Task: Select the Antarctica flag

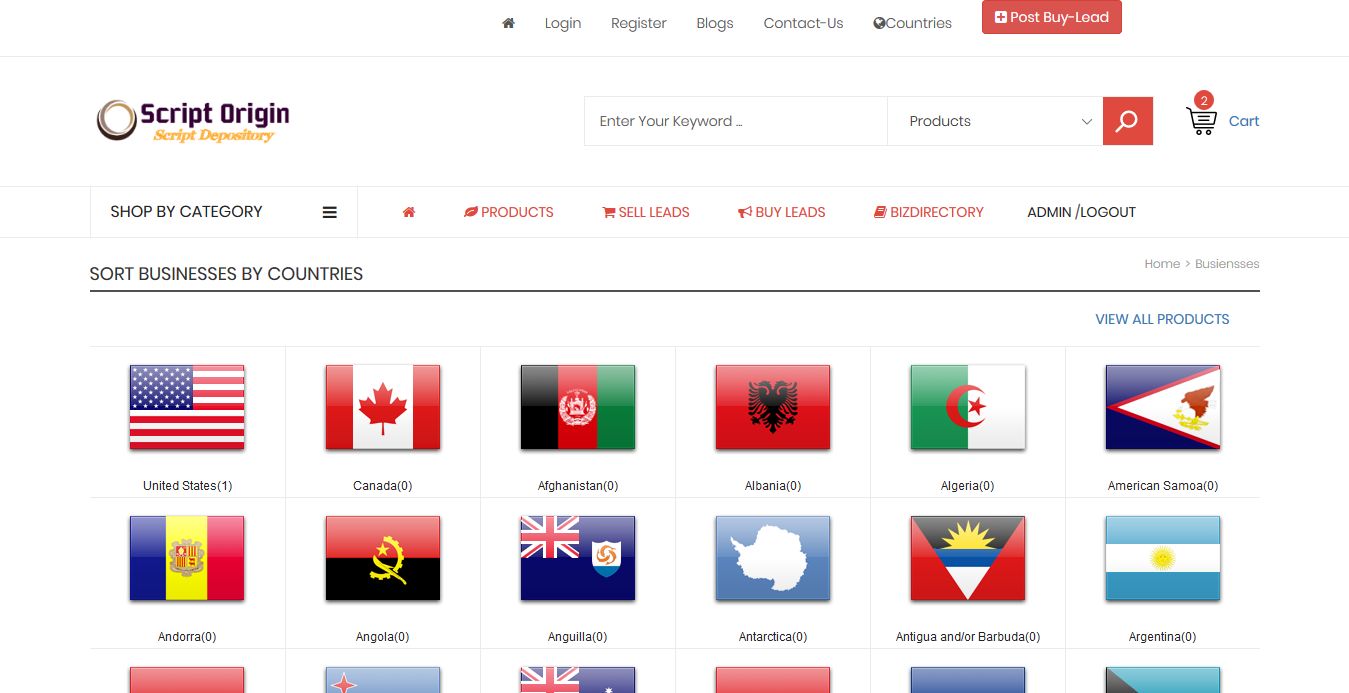Action: pyautogui.click(x=773, y=558)
